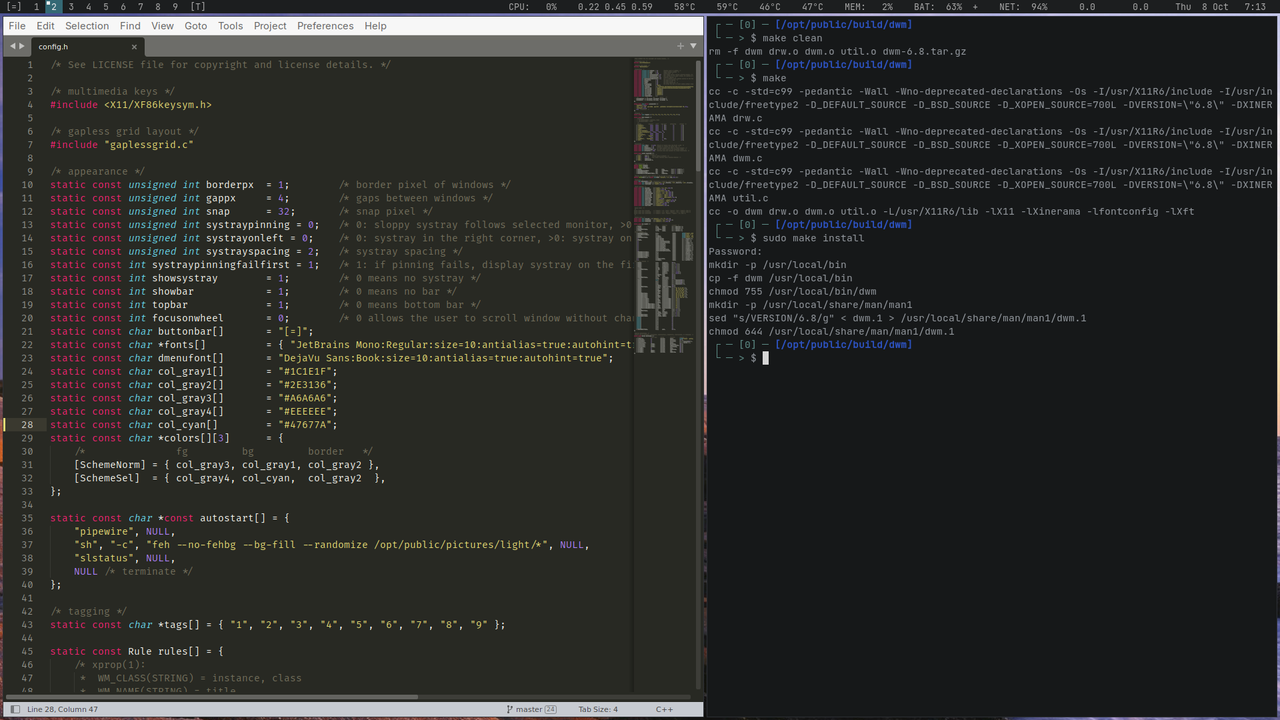Open the Selection menu
This screenshot has width=1280, height=720.
pyautogui.click(x=87, y=26)
